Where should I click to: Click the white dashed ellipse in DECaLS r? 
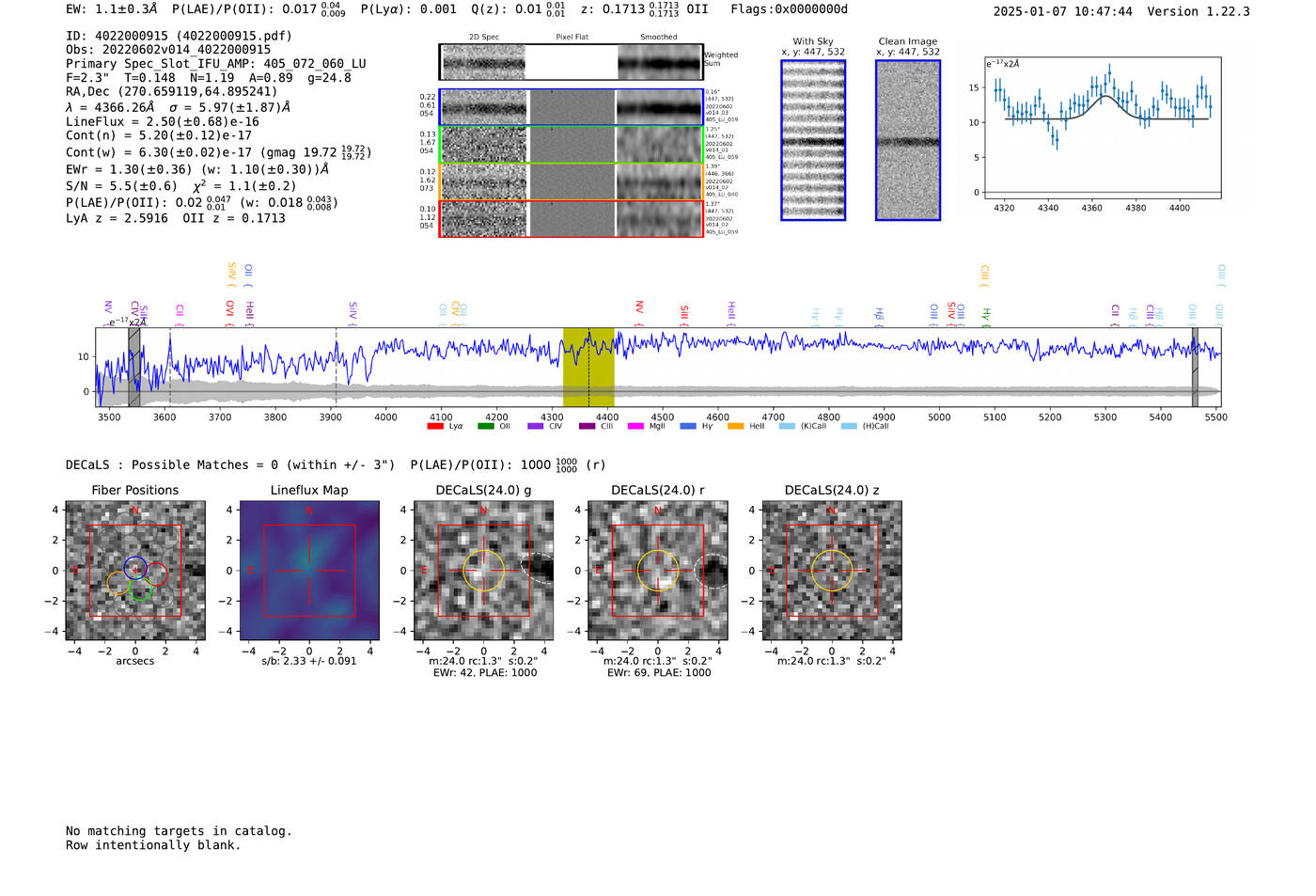coord(711,571)
